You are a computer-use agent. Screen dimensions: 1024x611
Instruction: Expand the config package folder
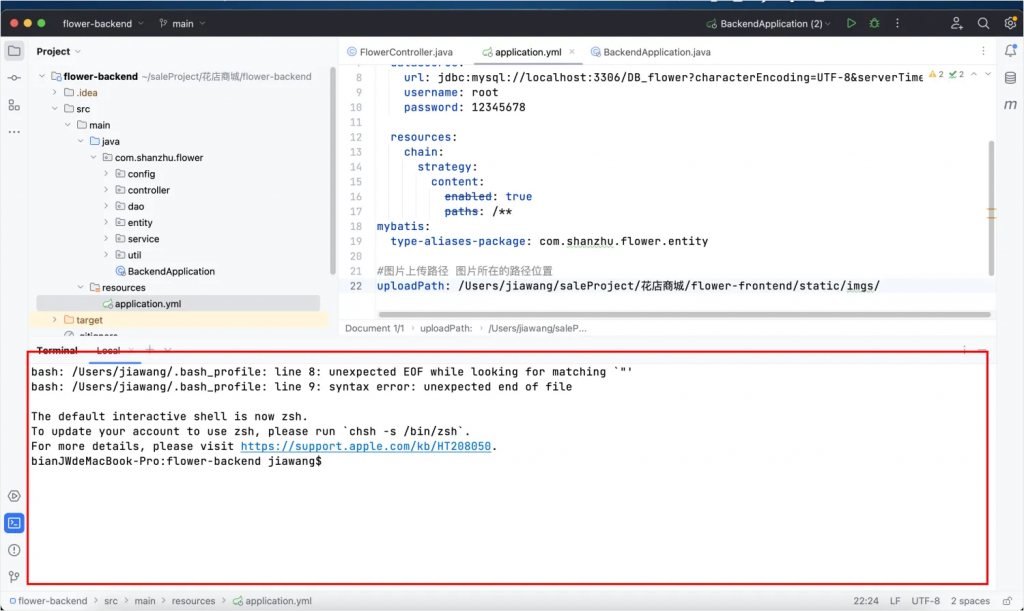[106, 174]
